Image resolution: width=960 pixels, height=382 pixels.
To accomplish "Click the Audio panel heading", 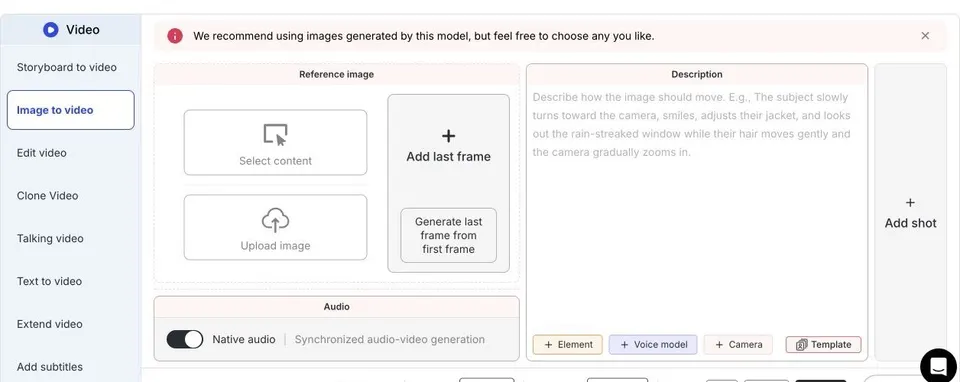I will click(336, 307).
